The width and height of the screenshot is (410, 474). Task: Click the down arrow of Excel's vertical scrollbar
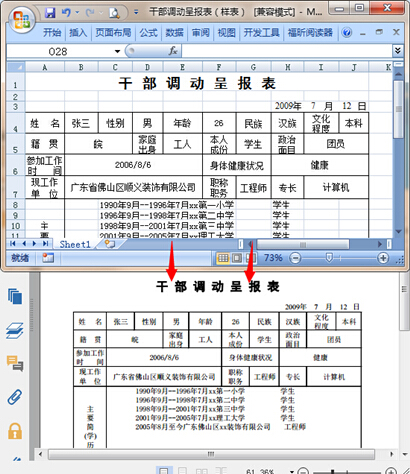398,231
